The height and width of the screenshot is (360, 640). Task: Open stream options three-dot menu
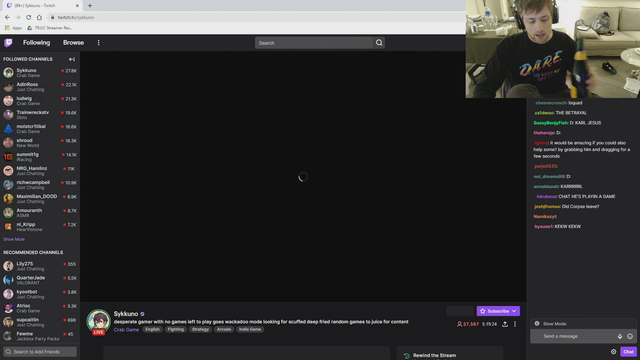coord(515,324)
